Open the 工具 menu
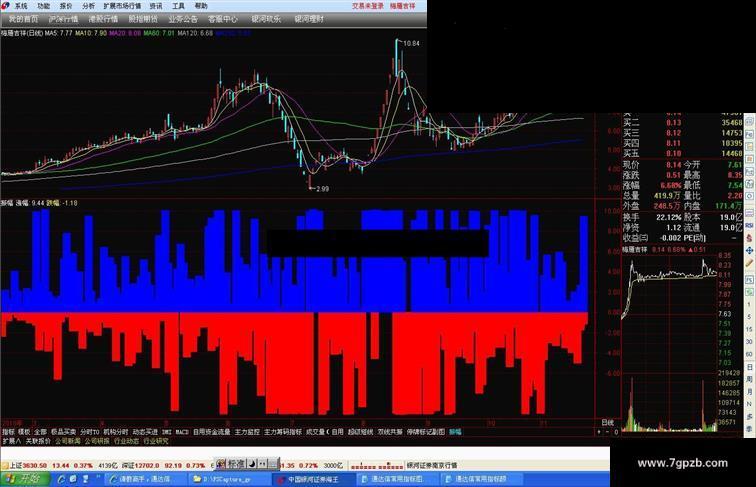The width and height of the screenshot is (756, 487). point(178,6)
